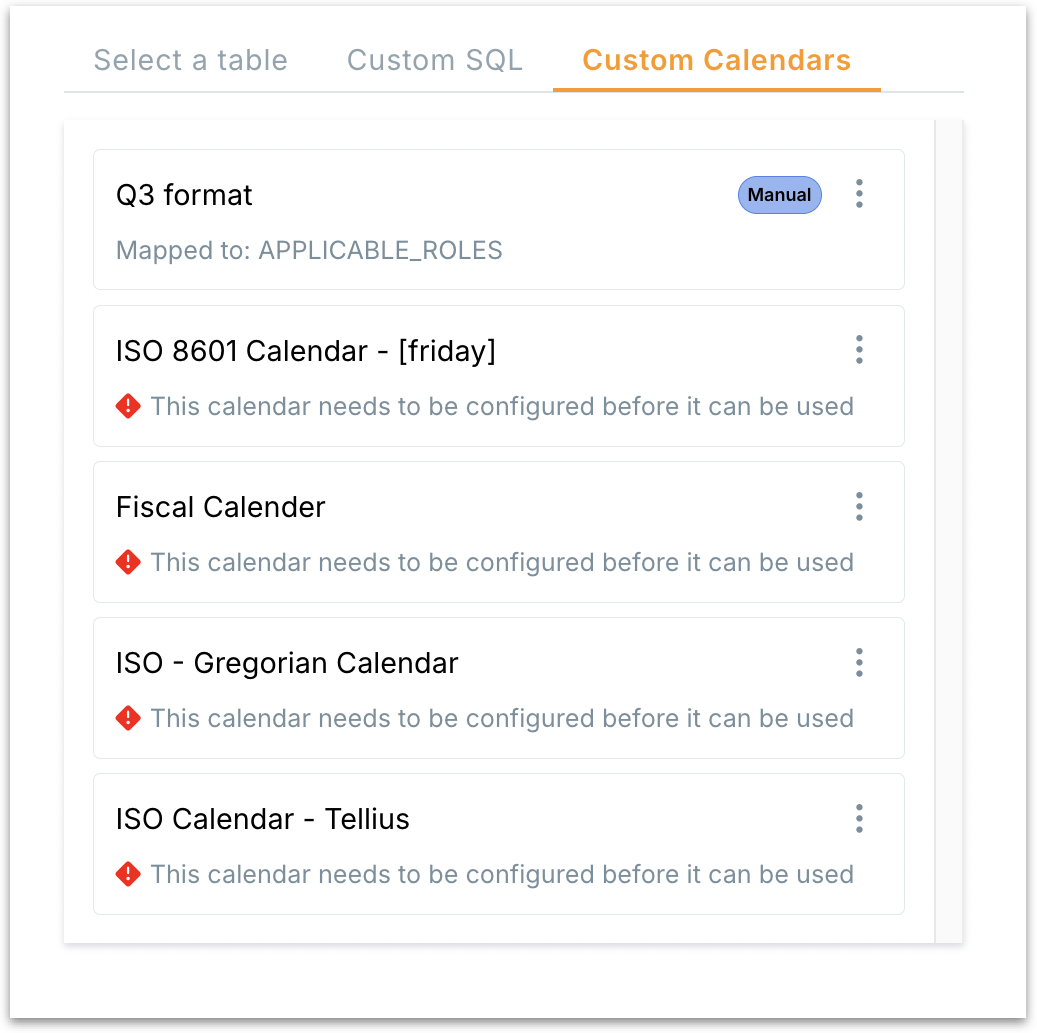Switch to the Select a table tab
This screenshot has height=1033, width=1037.
[190, 60]
